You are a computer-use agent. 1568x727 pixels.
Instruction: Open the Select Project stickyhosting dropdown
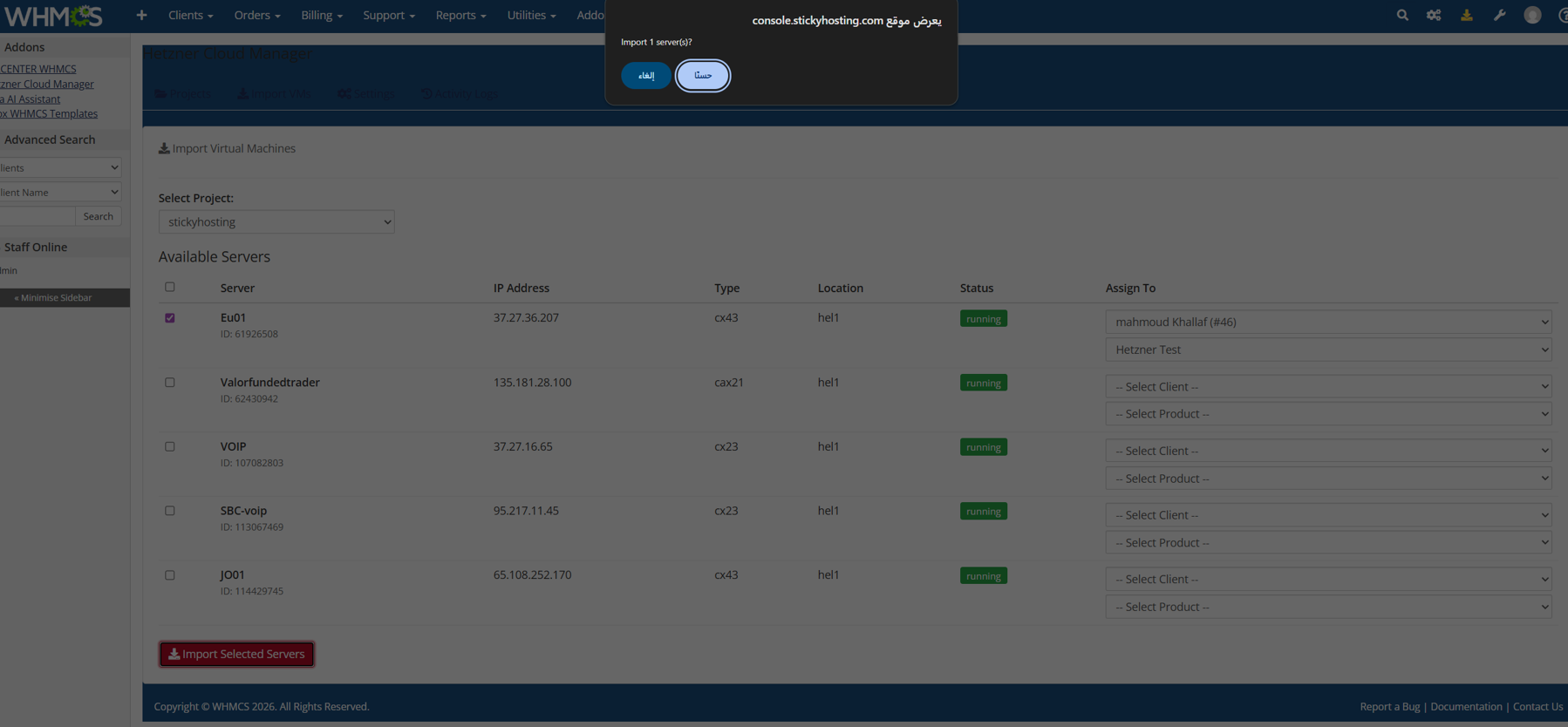coord(276,222)
